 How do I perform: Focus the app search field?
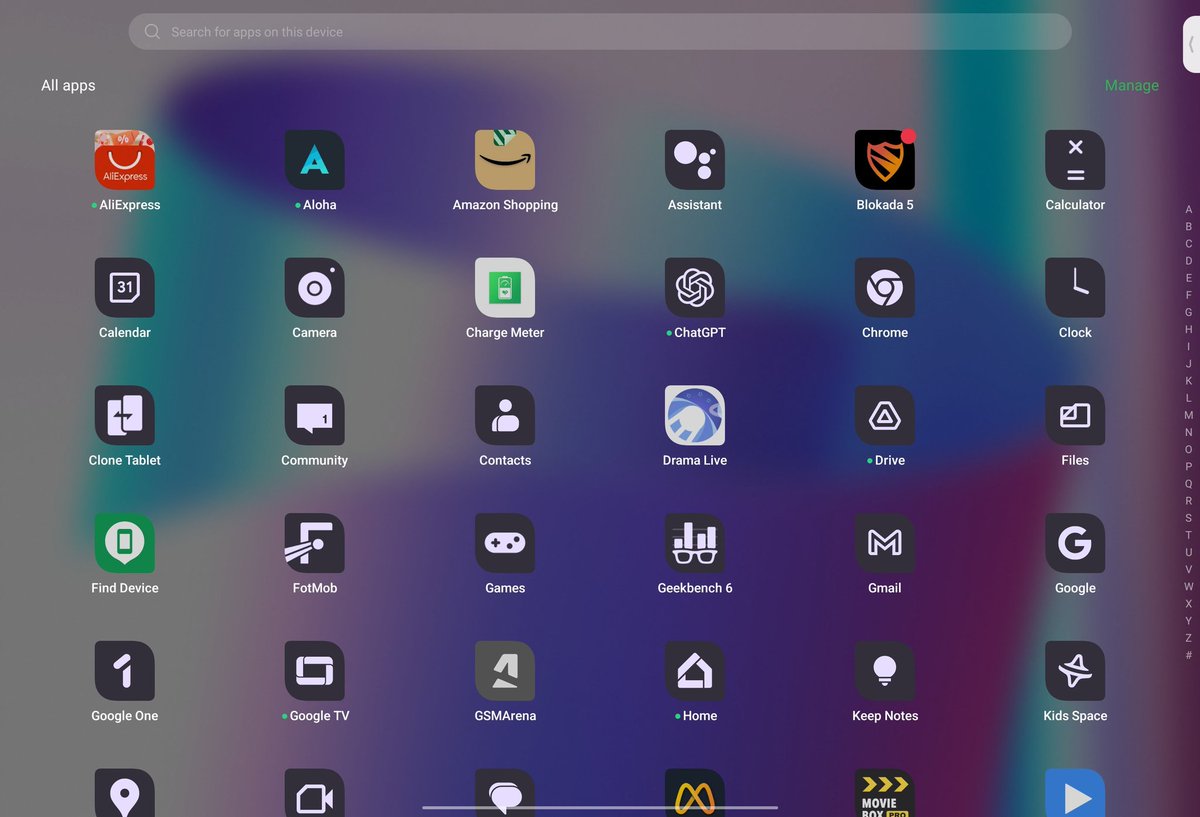click(x=600, y=32)
